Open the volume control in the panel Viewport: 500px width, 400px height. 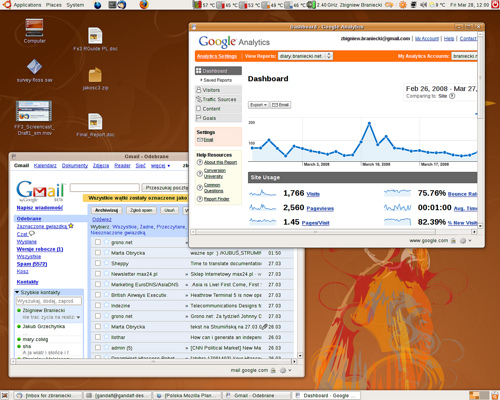pyautogui.click(x=423, y=5)
